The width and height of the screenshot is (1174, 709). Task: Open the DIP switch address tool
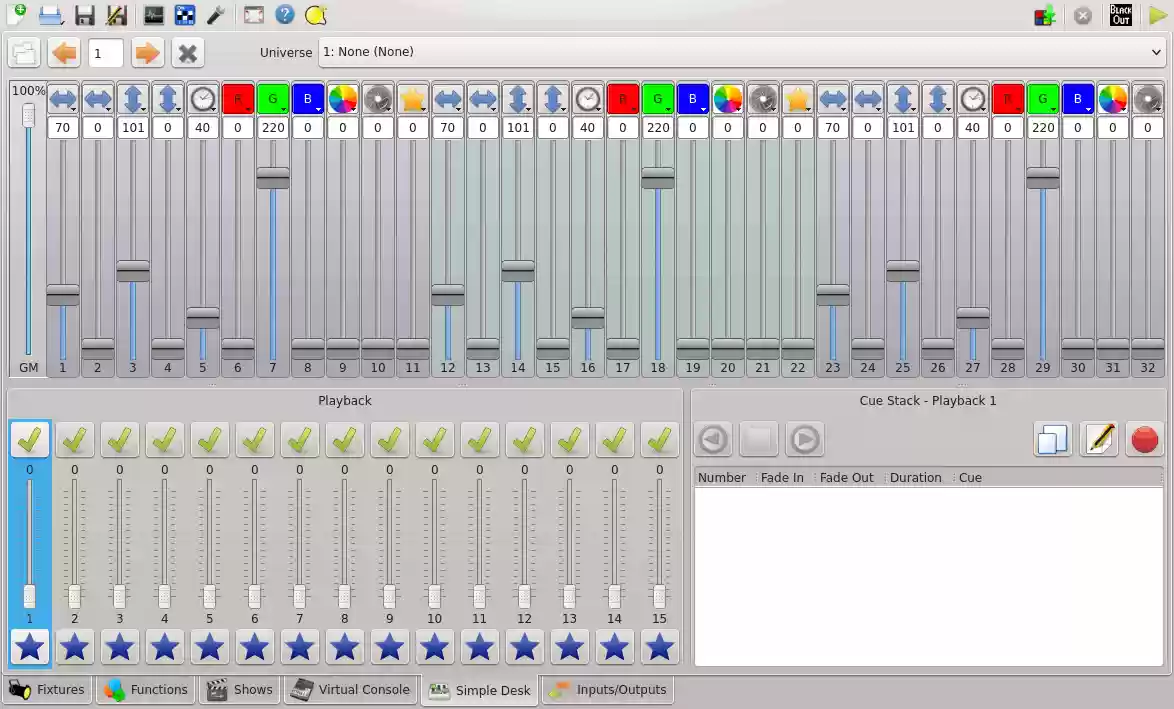[185, 15]
